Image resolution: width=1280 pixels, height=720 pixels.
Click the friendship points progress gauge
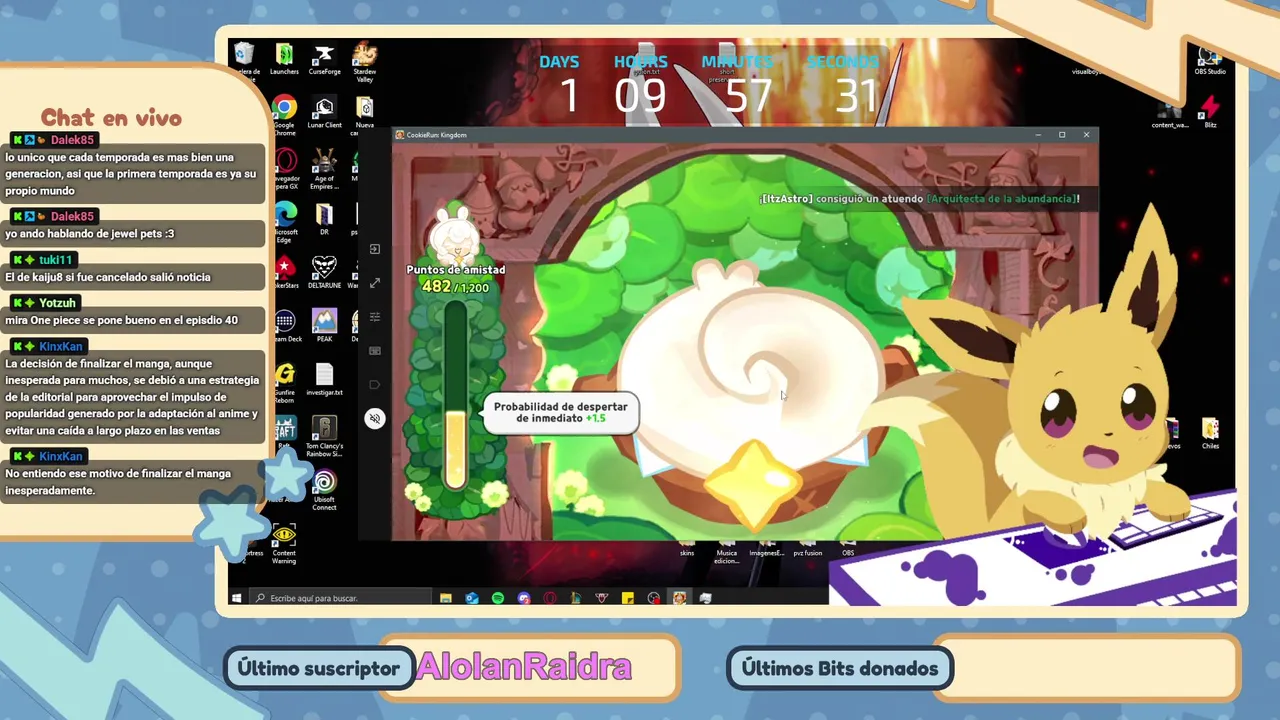click(456, 396)
